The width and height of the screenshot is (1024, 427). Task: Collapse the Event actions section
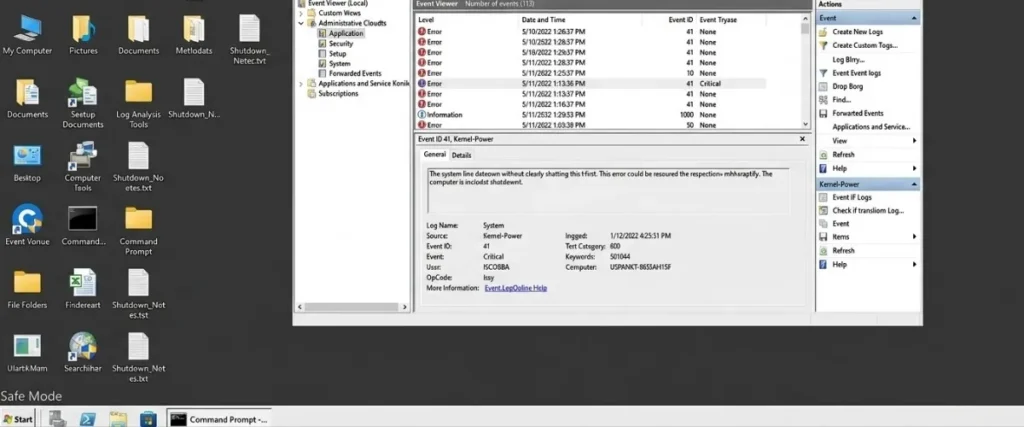(914, 18)
